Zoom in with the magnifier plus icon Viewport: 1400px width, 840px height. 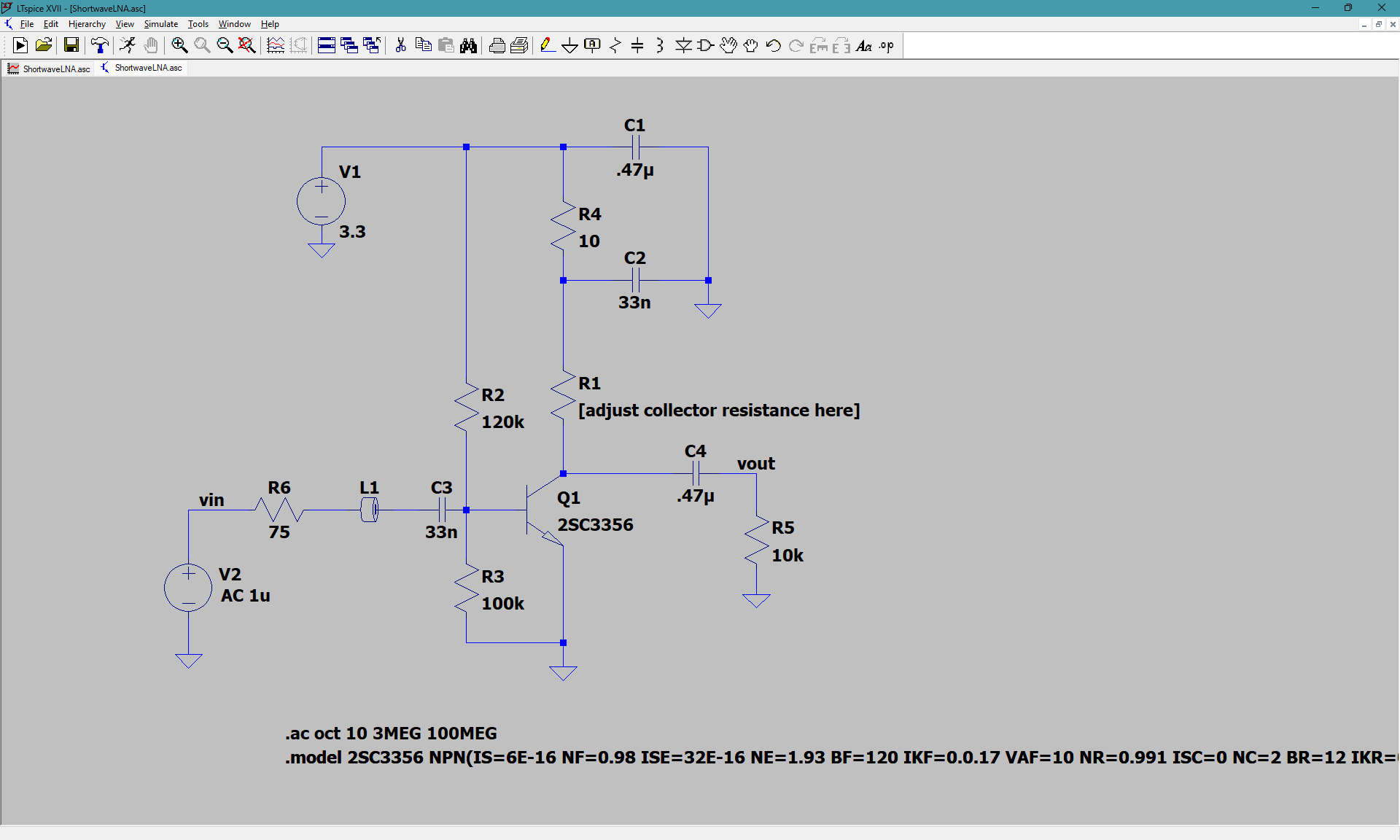(x=179, y=46)
